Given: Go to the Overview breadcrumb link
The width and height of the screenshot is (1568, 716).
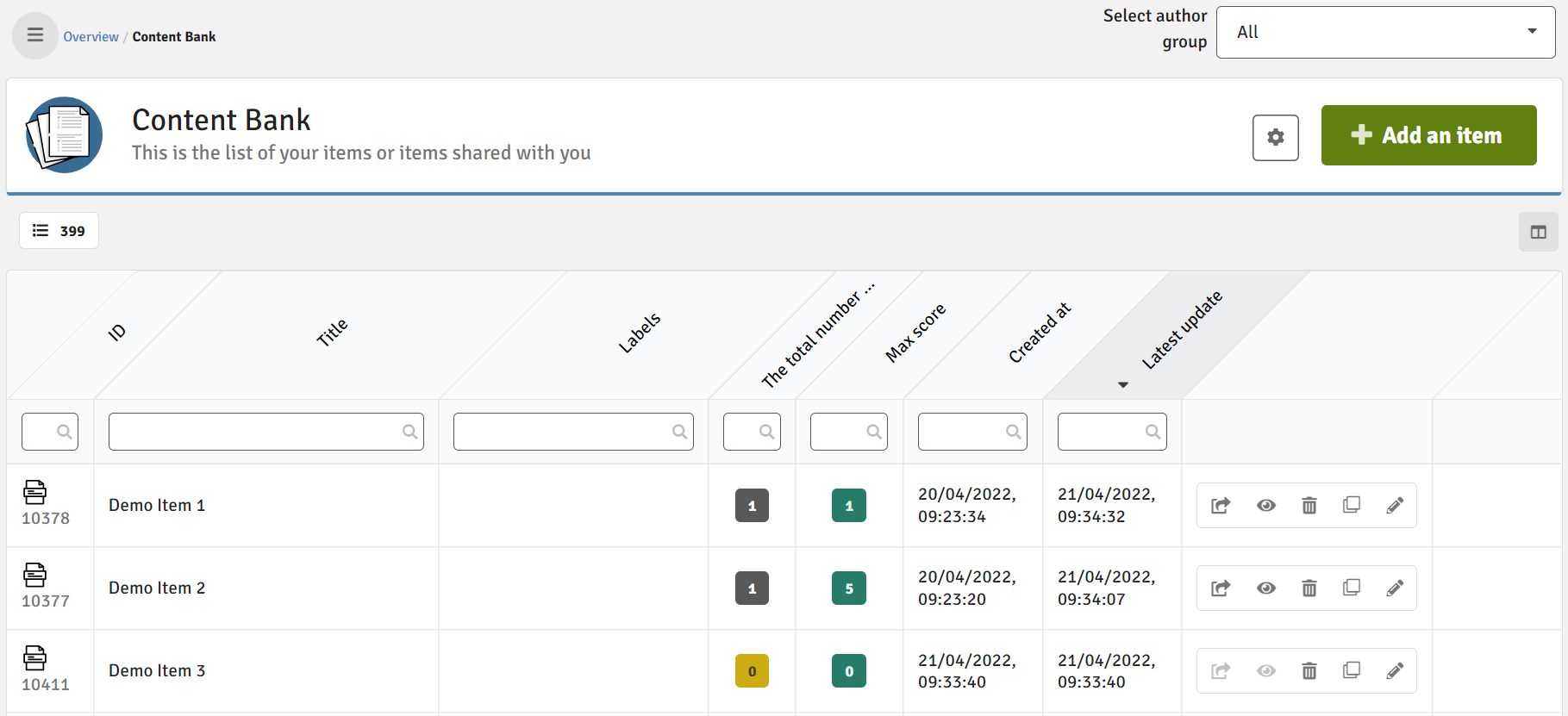Looking at the screenshot, I should (91, 37).
